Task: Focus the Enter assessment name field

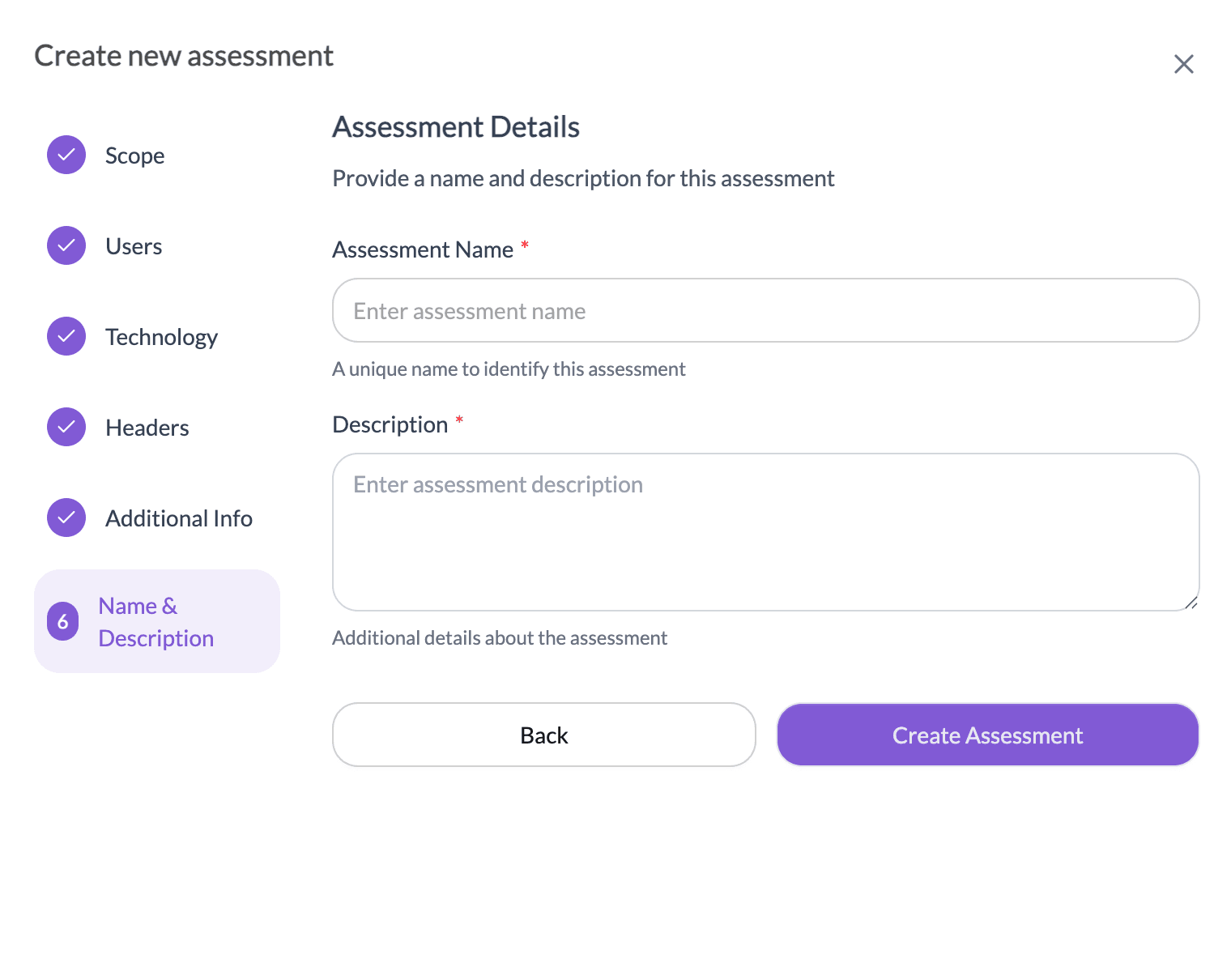Action: point(765,311)
